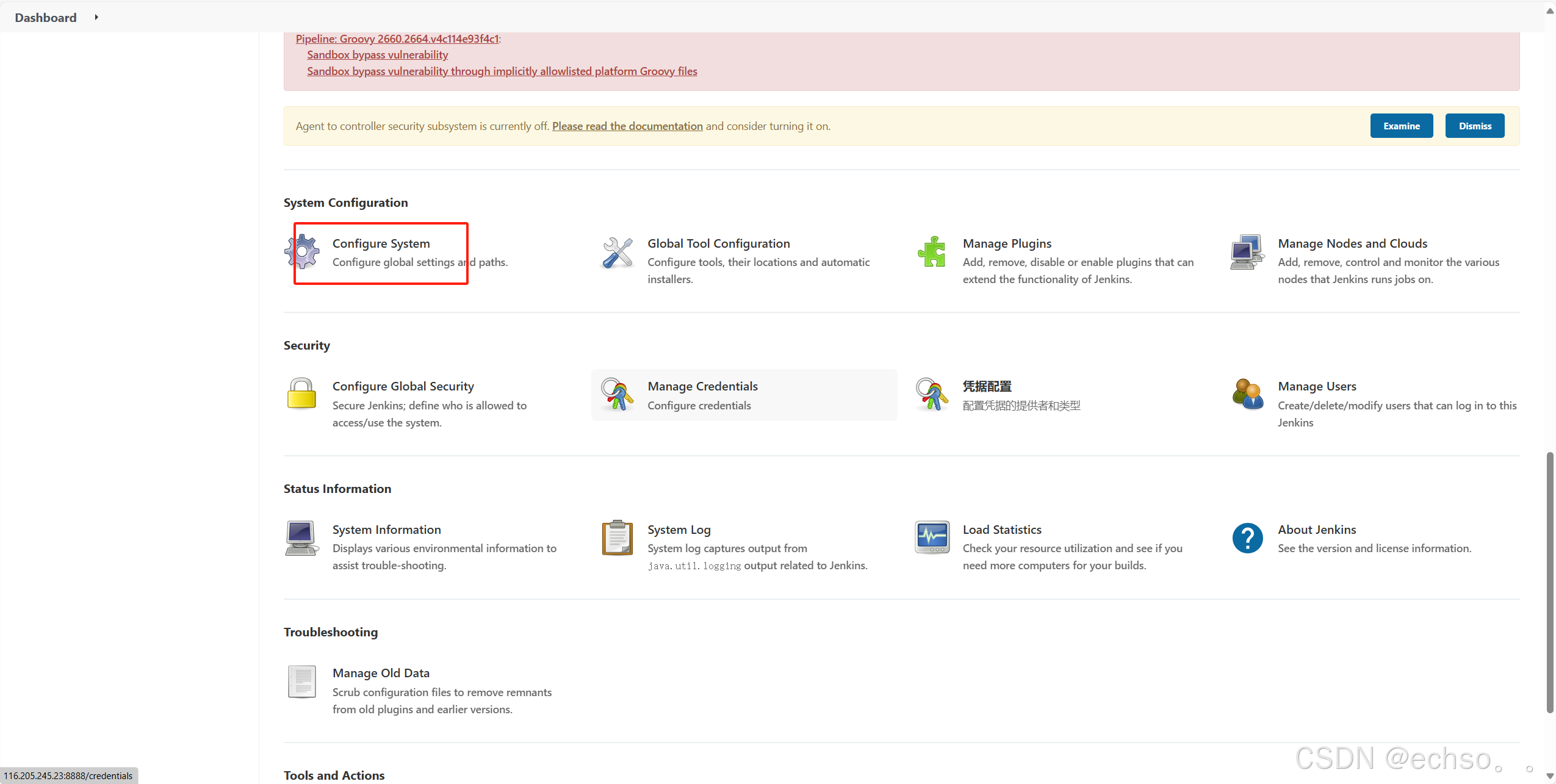The height and width of the screenshot is (784, 1556).
Task: Click the yellow padlock Global Security icon
Action: coord(301,394)
